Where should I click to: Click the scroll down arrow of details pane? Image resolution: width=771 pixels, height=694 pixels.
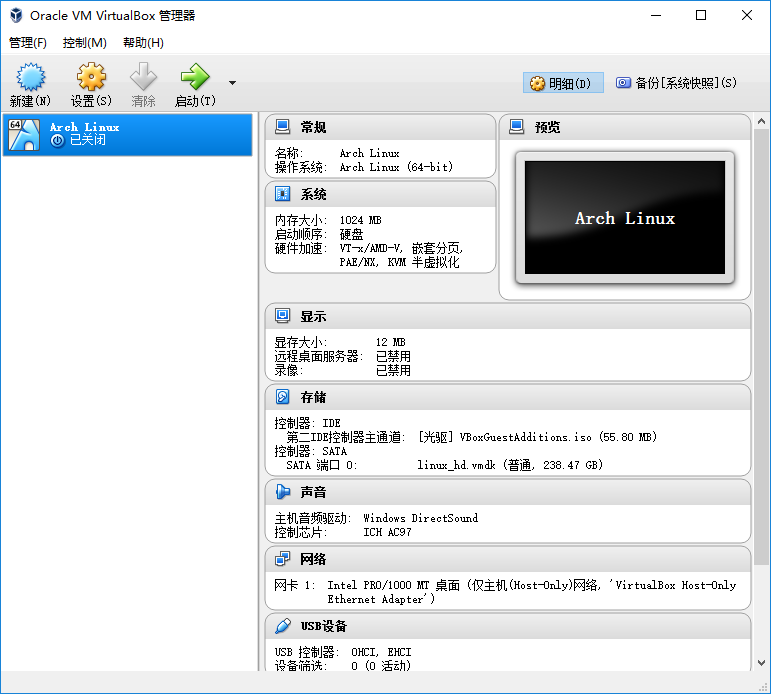pyautogui.click(x=761, y=663)
